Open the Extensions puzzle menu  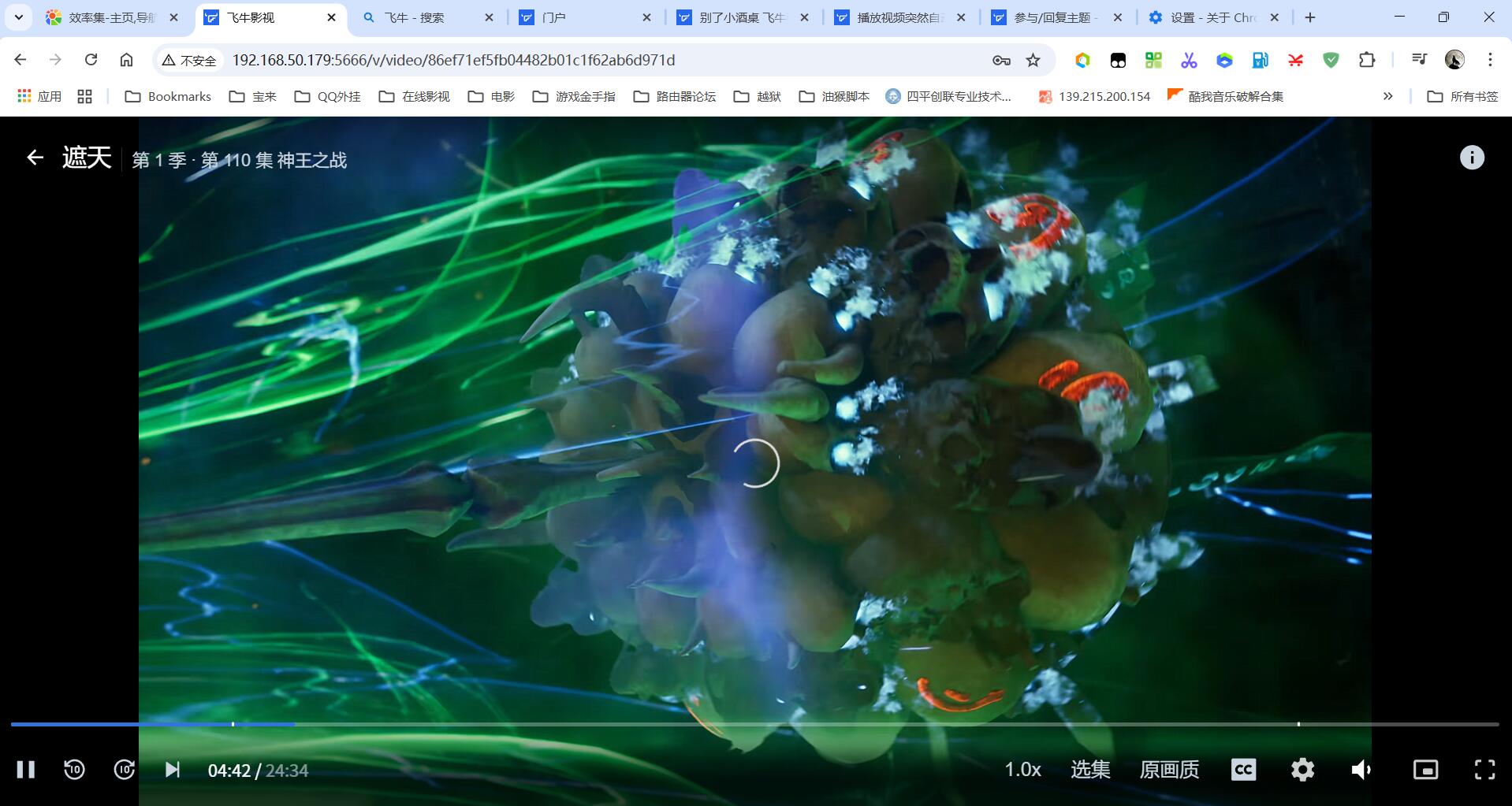coord(1366,60)
